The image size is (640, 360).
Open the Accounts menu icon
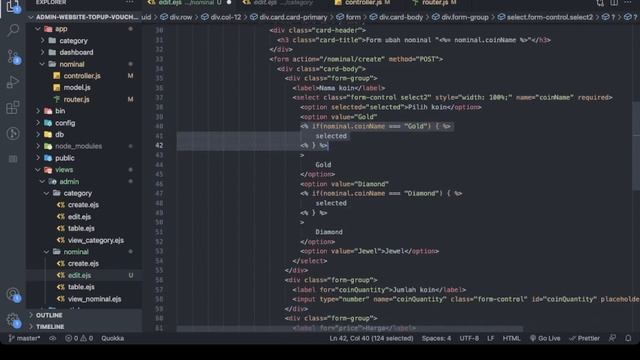[x=13, y=294]
